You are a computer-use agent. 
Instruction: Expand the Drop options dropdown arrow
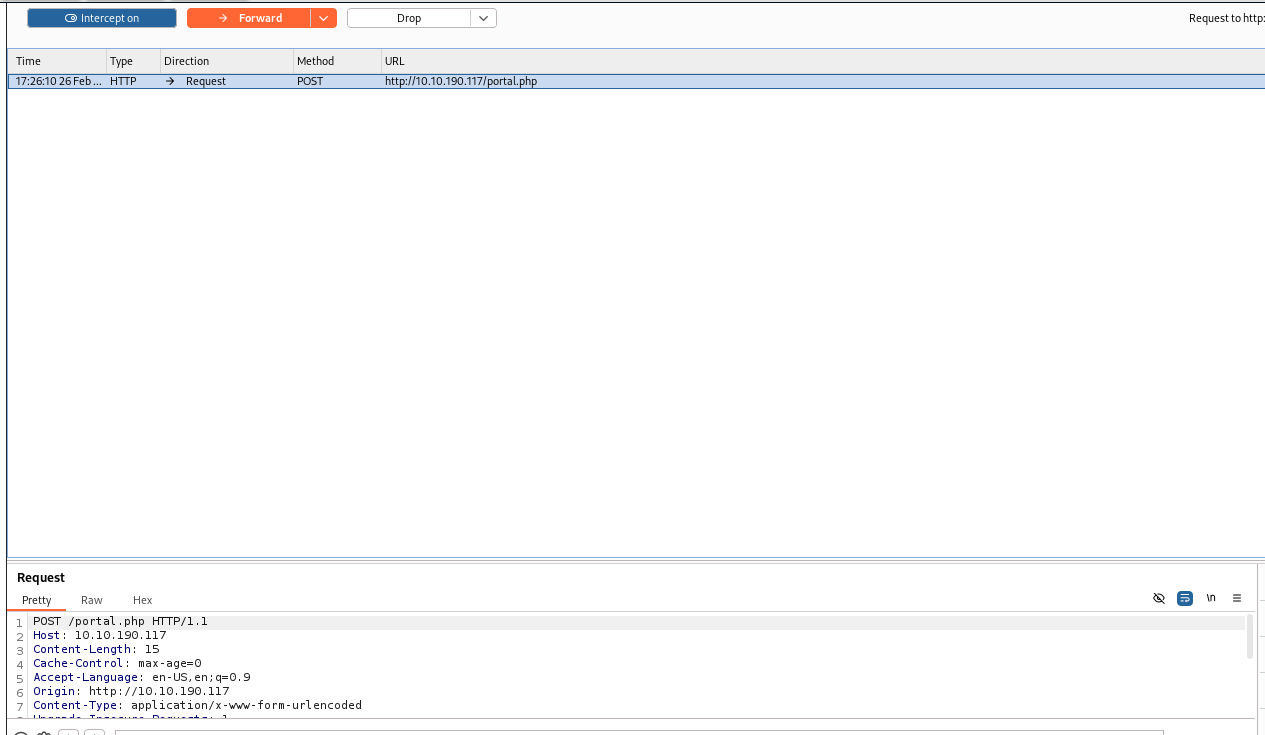click(x=483, y=18)
